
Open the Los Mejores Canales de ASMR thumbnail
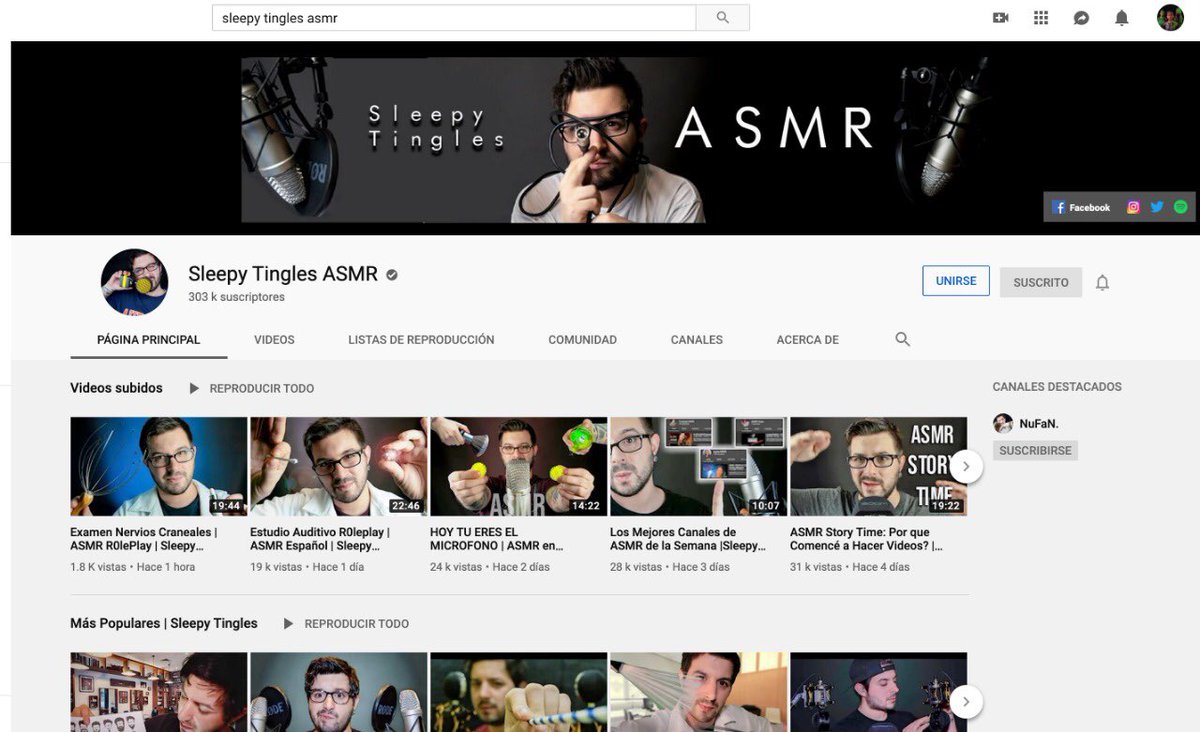[698, 466]
